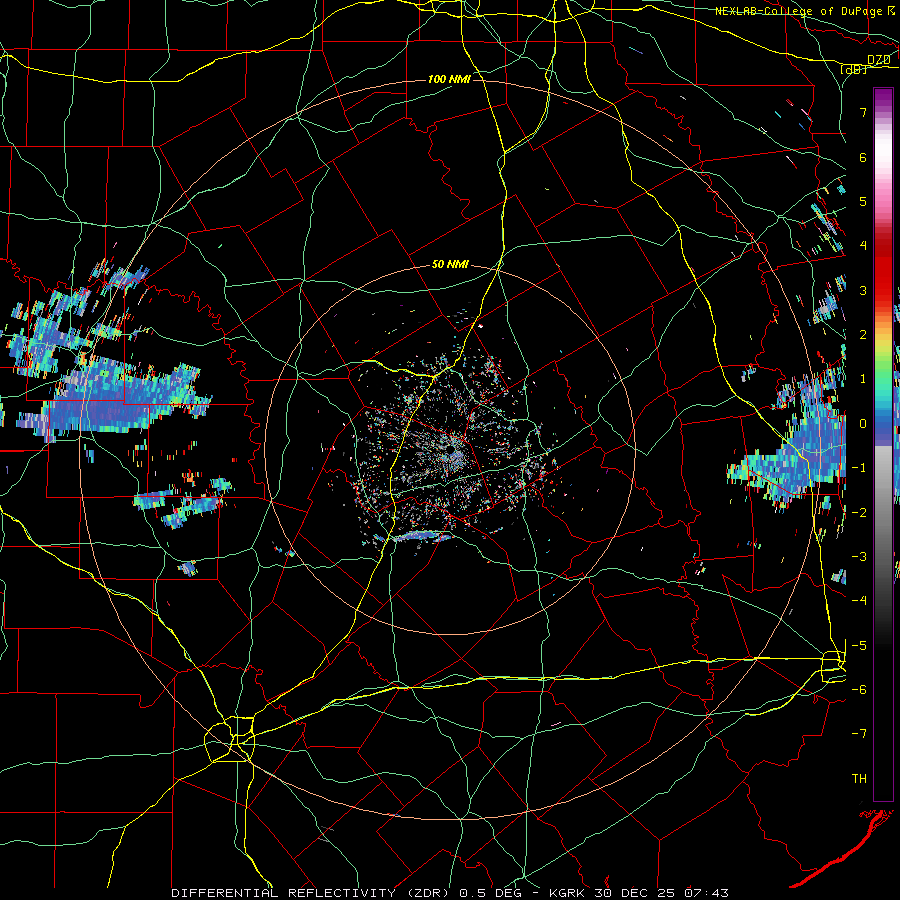Click the 1 value on the color scale
900x900 pixels.
(863, 379)
